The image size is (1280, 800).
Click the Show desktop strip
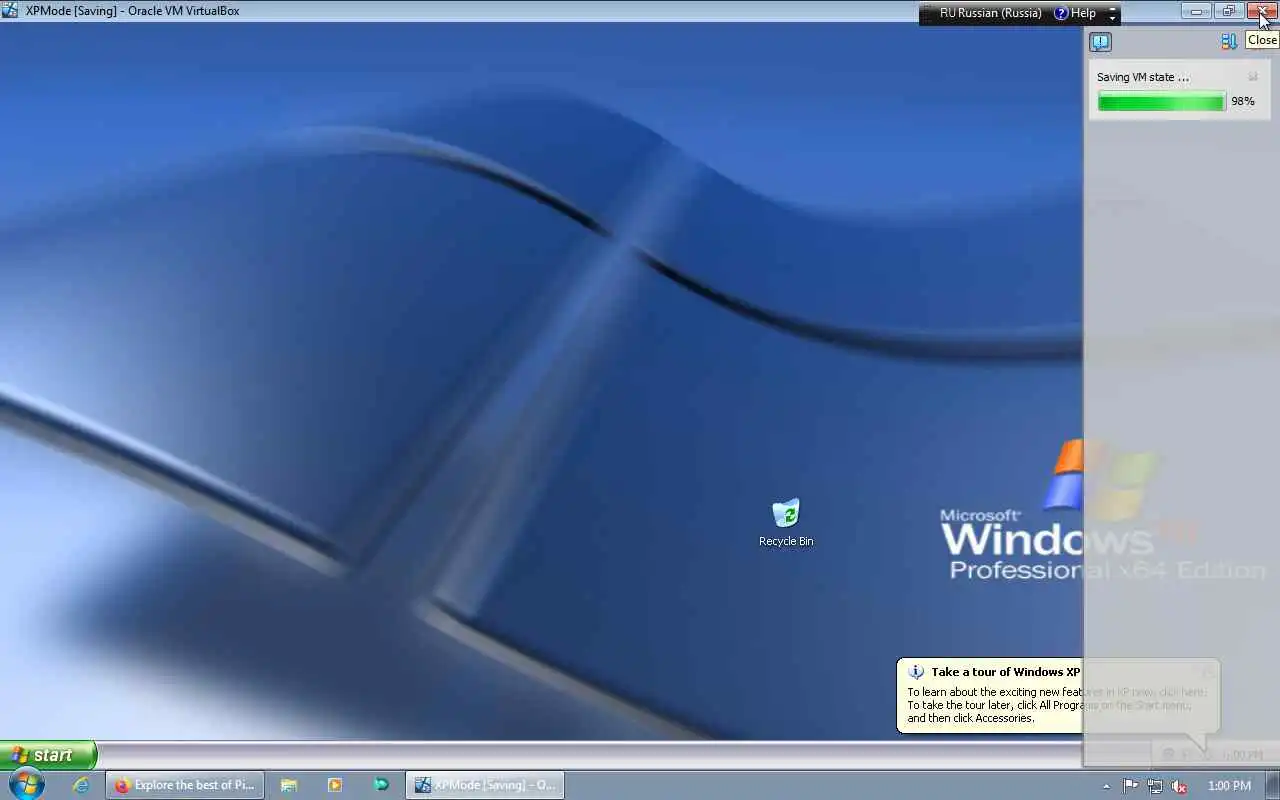[1273, 785]
